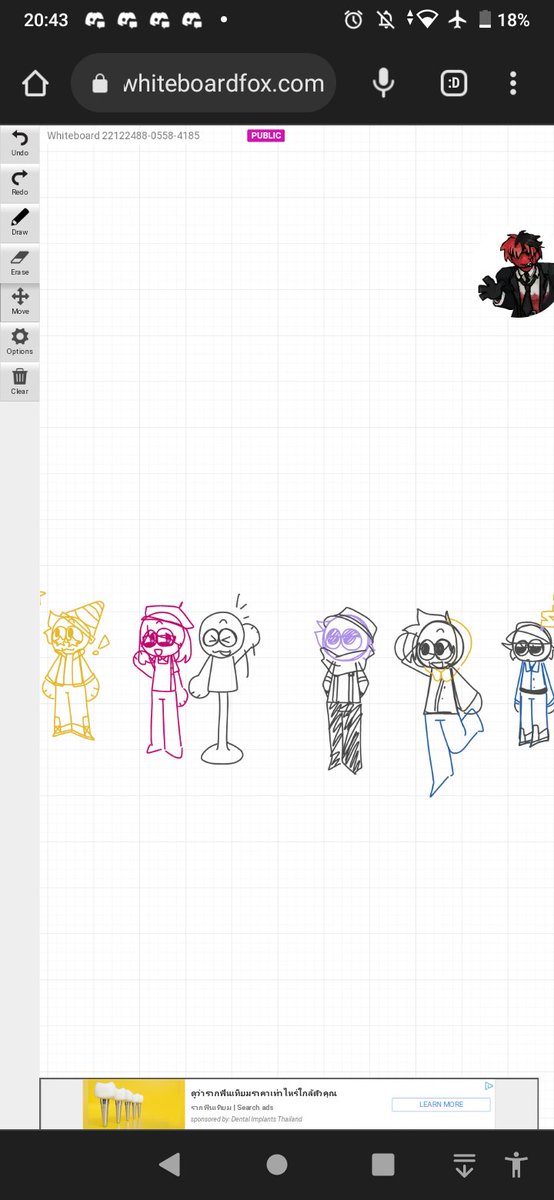
Task: Select the Redo tool
Action: (20, 182)
